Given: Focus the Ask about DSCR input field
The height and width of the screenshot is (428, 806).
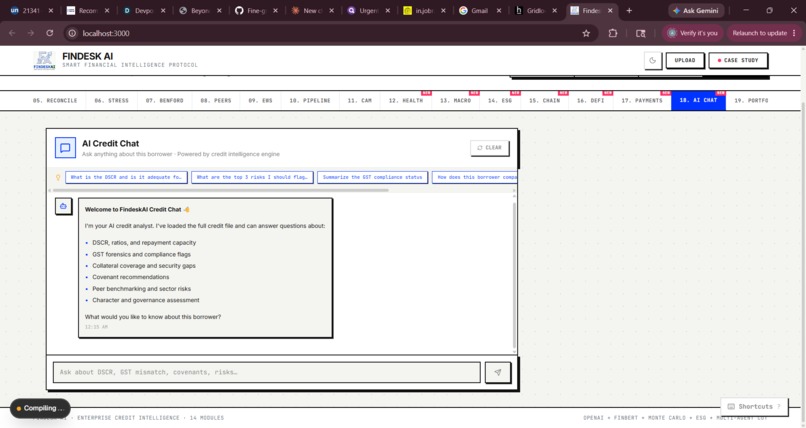Looking at the screenshot, I should pos(267,372).
